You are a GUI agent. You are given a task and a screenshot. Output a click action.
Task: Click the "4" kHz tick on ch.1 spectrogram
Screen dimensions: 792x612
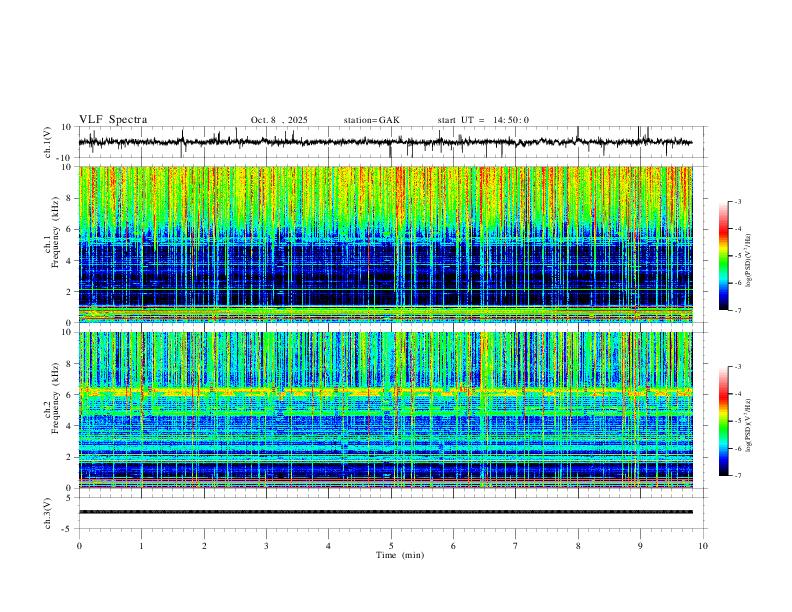coord(70,261)
